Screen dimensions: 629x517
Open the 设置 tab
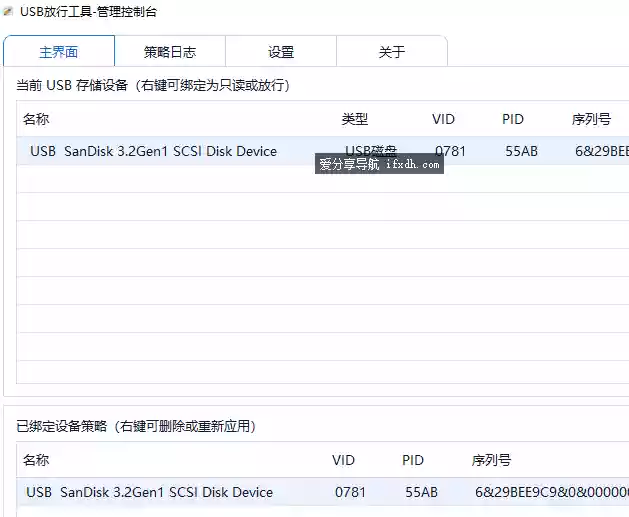tap(281, 52)
